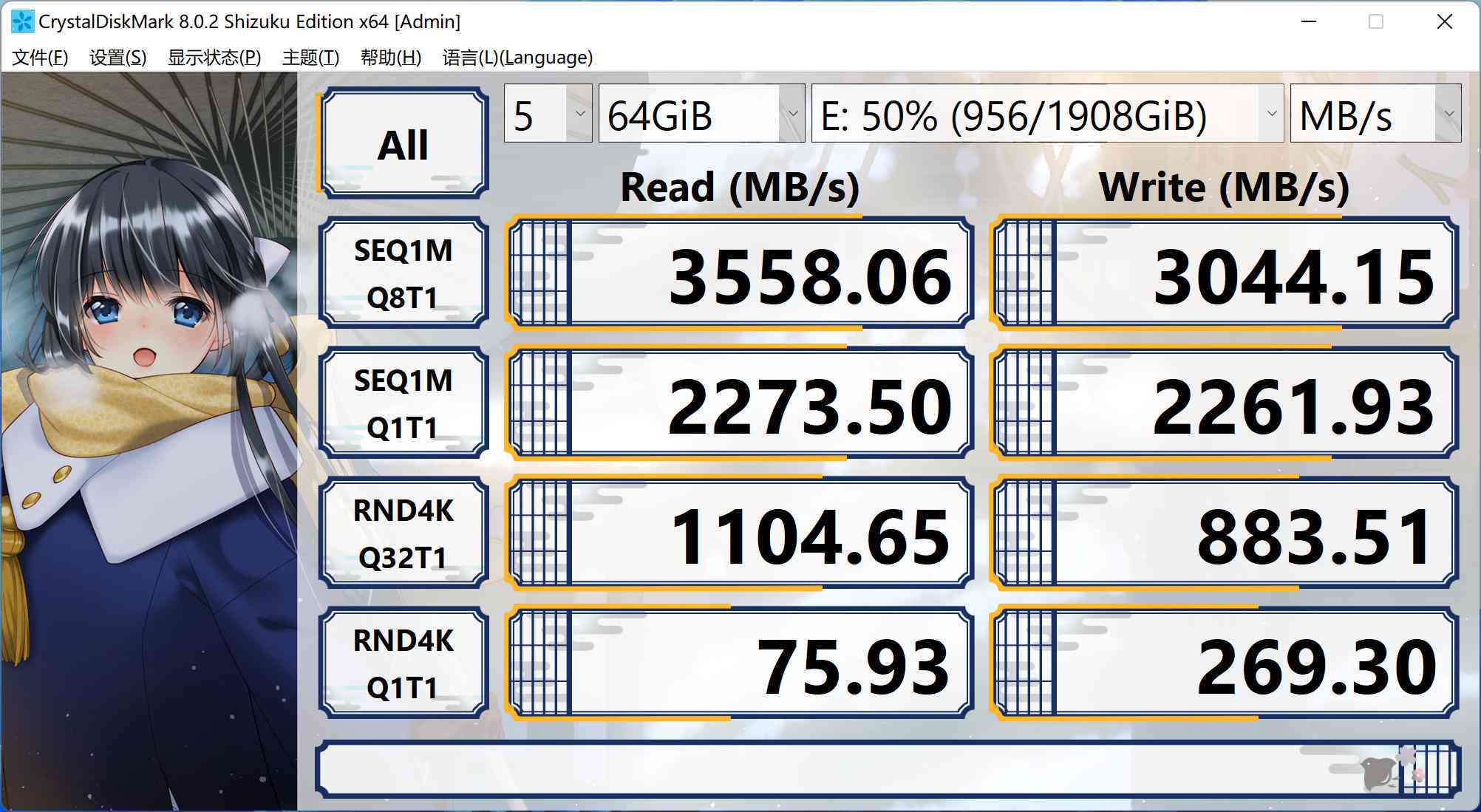Select the 269.30 write result
The image size is (1481, 812).
tap(1224, 663)
